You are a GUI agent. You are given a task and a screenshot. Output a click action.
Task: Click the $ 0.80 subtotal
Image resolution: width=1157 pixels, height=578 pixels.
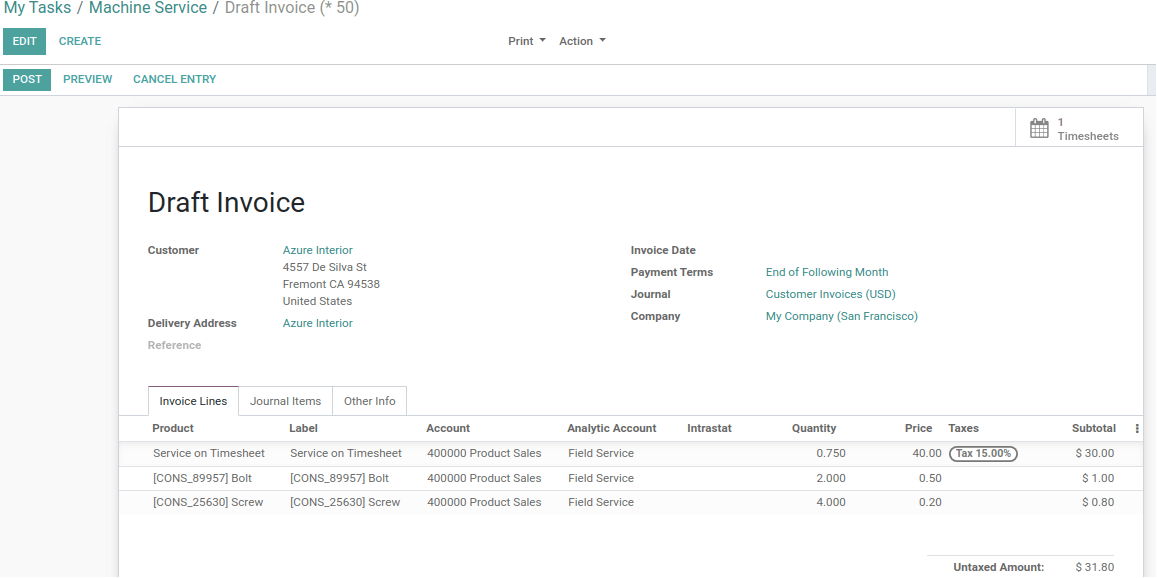click(x=1098, y=502)
